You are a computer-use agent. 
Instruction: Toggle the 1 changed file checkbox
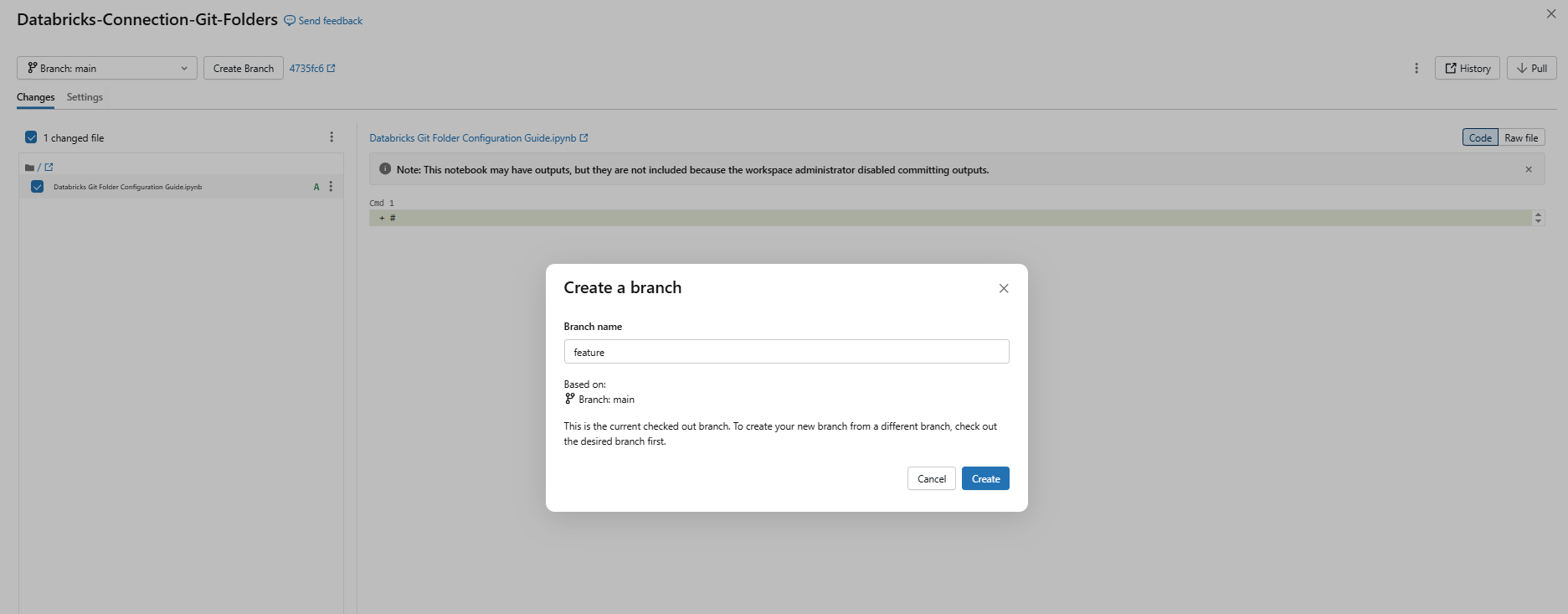coord(31,137)
